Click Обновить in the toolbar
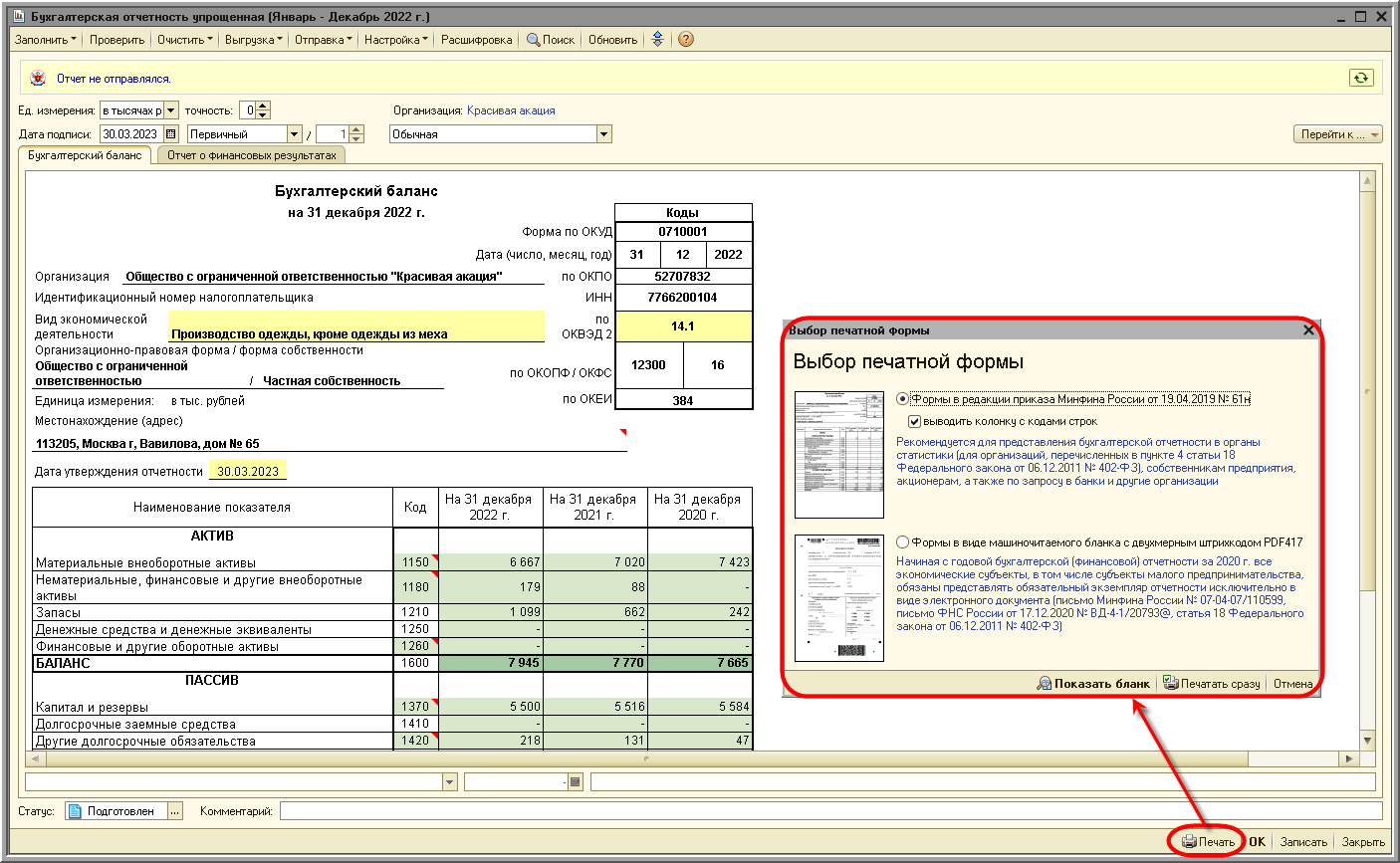The width and height of the screenshot is (1400, 863). point(612,40)
